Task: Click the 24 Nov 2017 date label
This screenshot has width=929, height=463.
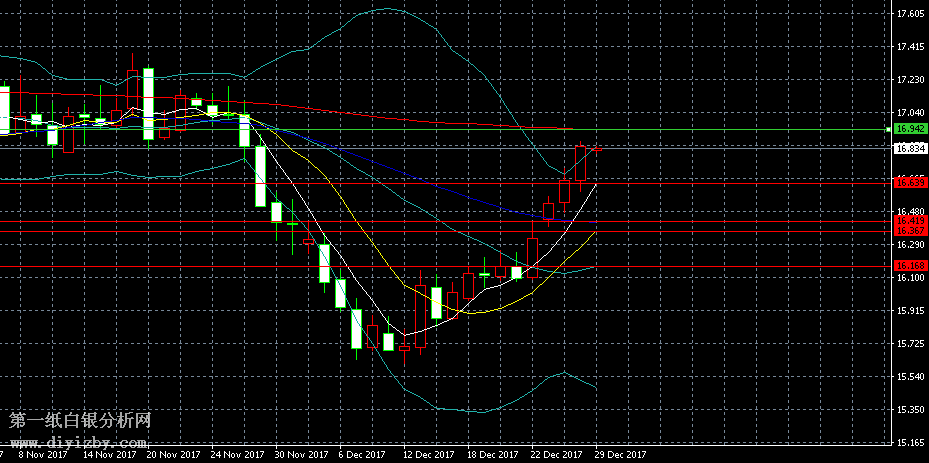Action: (238, 454)
